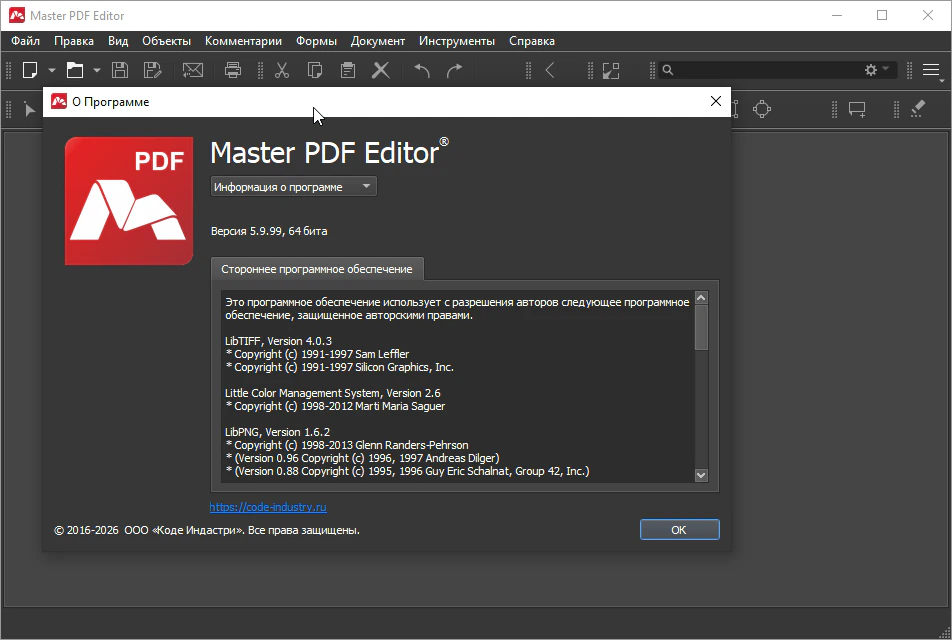Open search settings gear dropdown
The image size is (952, 640).
[876, 70]
